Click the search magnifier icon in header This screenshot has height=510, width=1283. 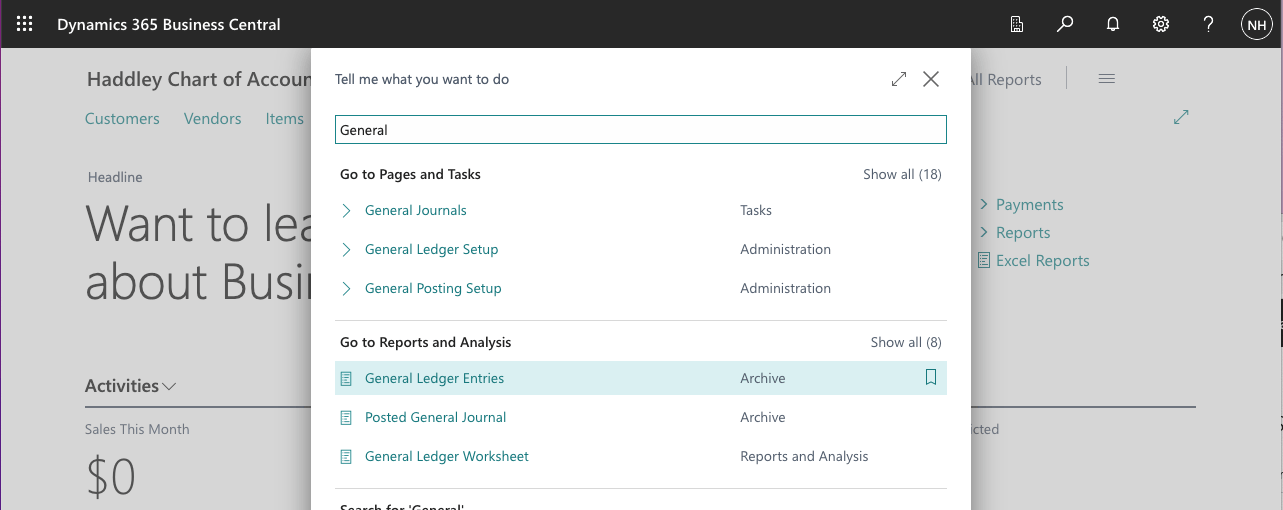[x=1065, y=24]
